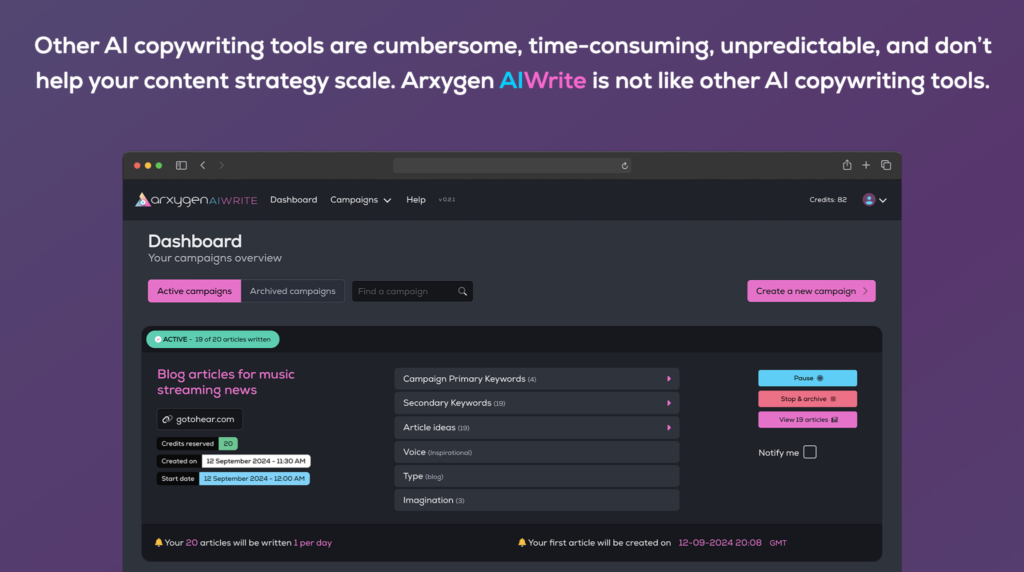Click Credits reserved value 20

coord(228,443)
